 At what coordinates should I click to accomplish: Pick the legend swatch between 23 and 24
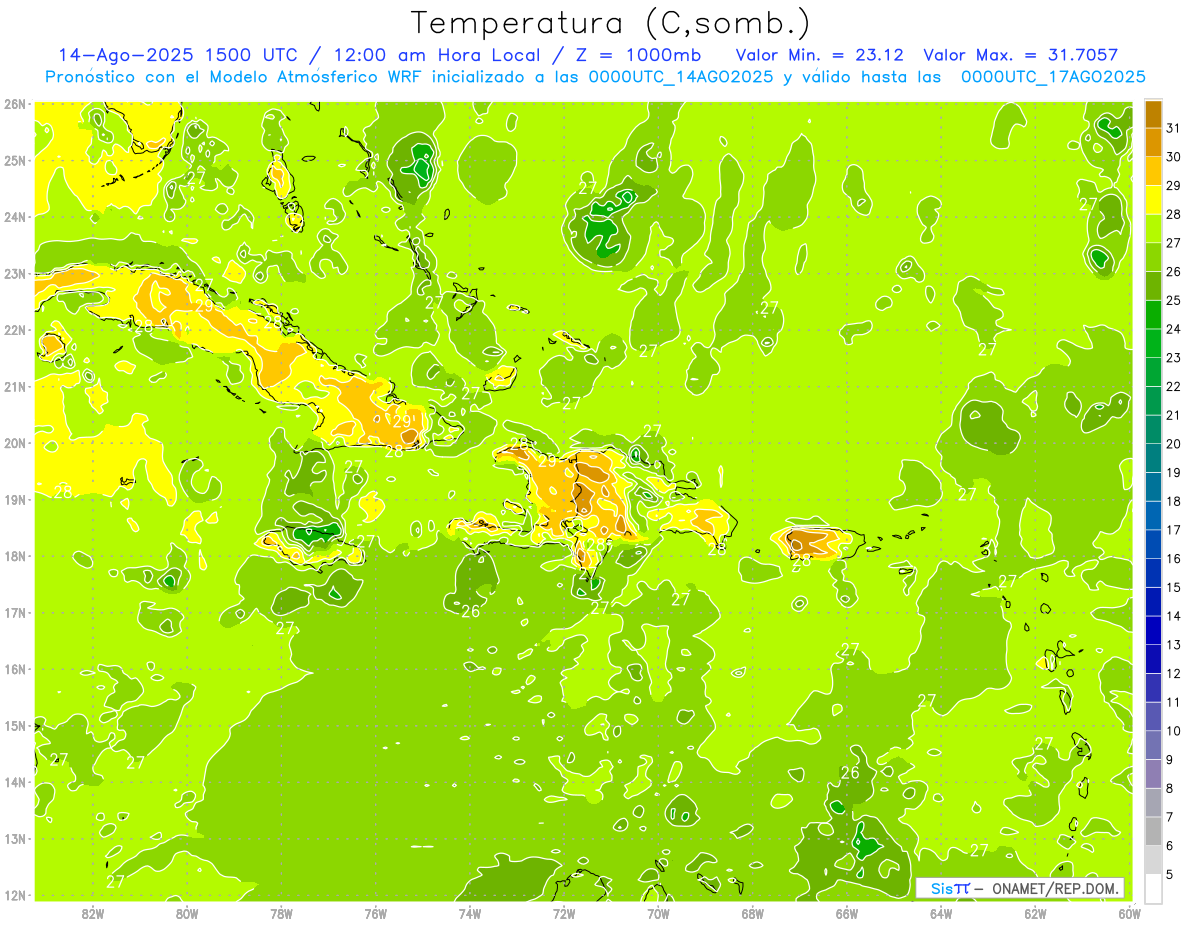(x=1153, y=343)
